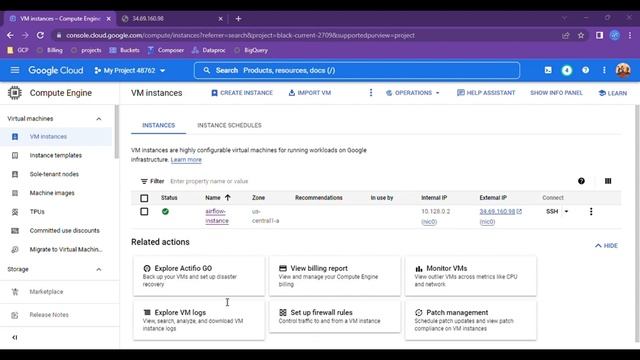
Task: Open a new browser tab
Action: pyautogui.click(x=238, y=18)
